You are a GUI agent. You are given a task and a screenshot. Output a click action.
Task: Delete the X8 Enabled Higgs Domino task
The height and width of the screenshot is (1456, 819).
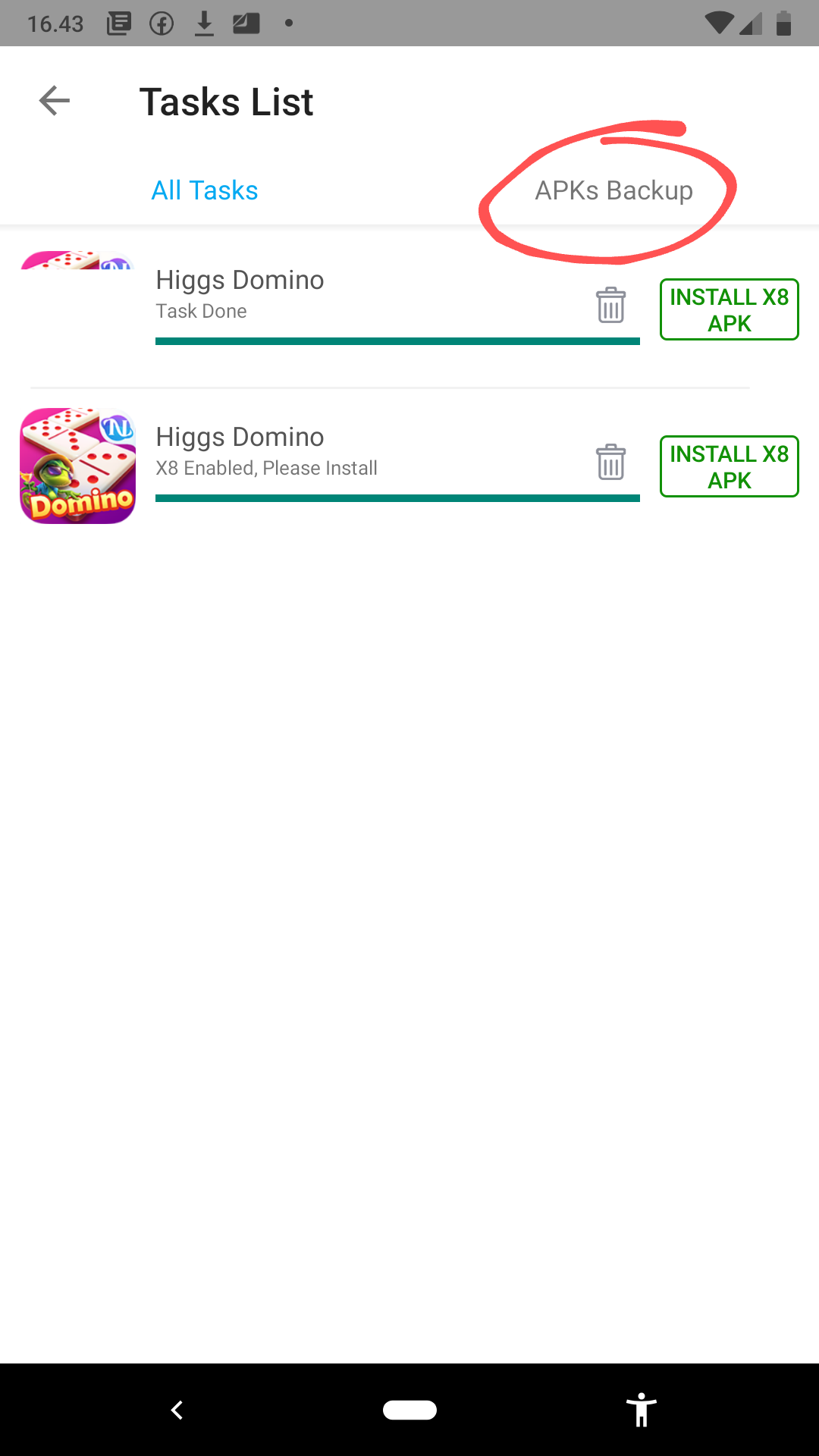coord(610,462)
